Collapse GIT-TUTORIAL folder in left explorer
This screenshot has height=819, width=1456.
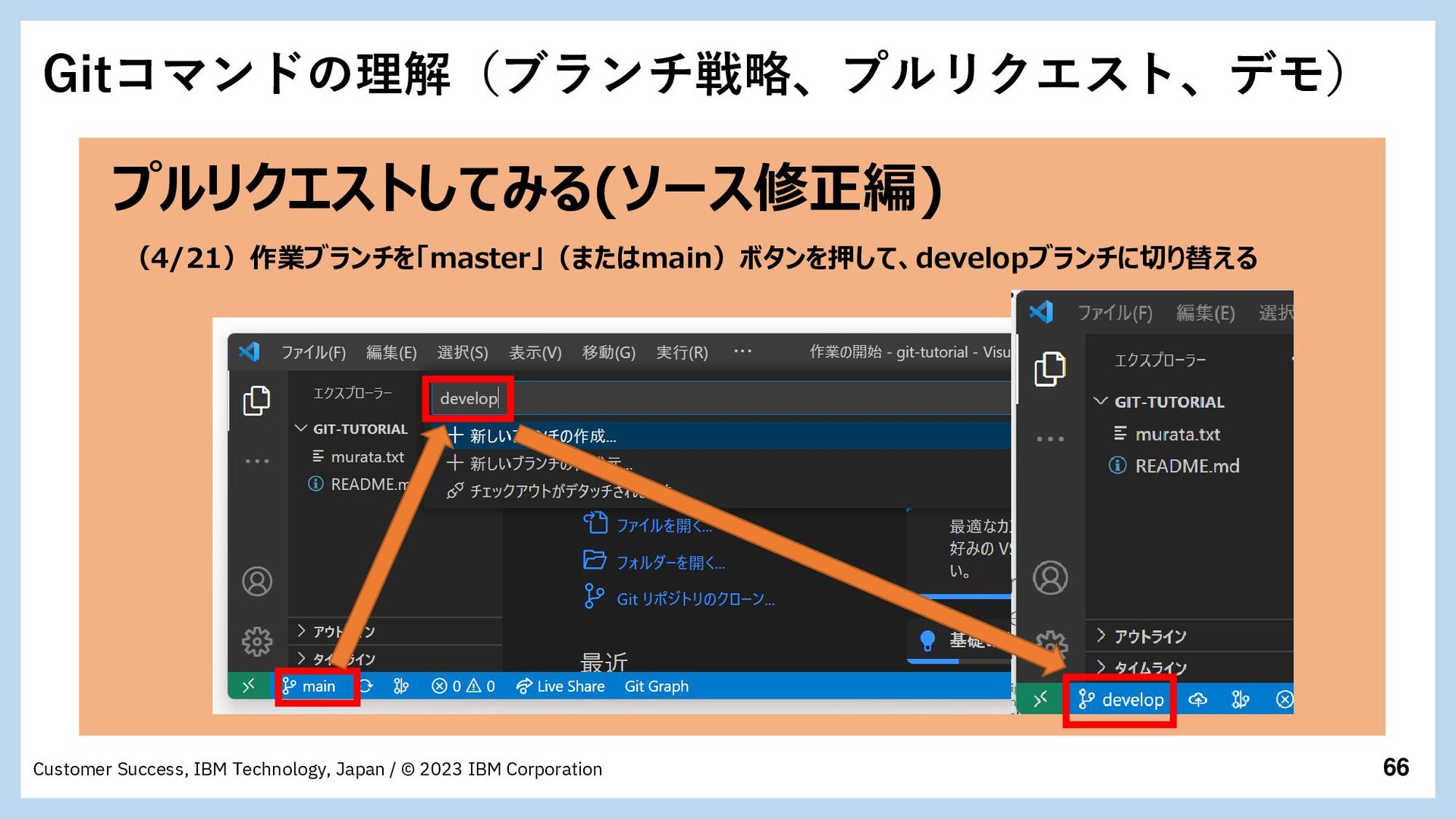tap(353, 429)
